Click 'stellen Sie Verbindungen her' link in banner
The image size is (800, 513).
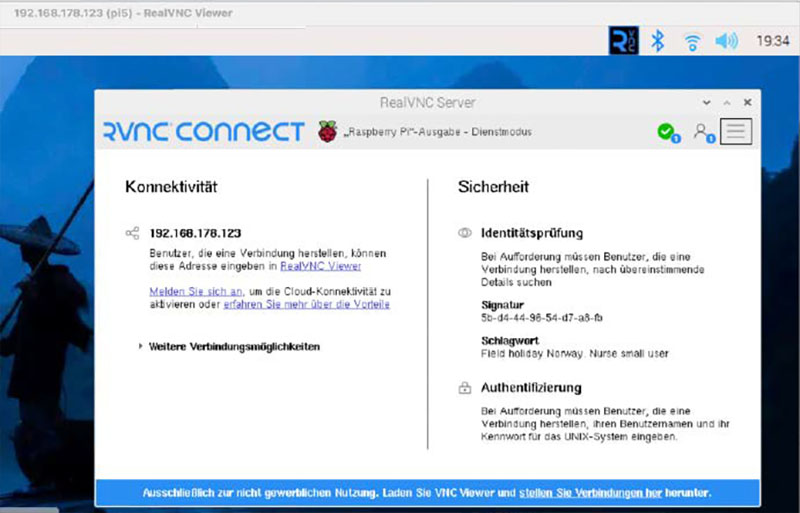590,493
